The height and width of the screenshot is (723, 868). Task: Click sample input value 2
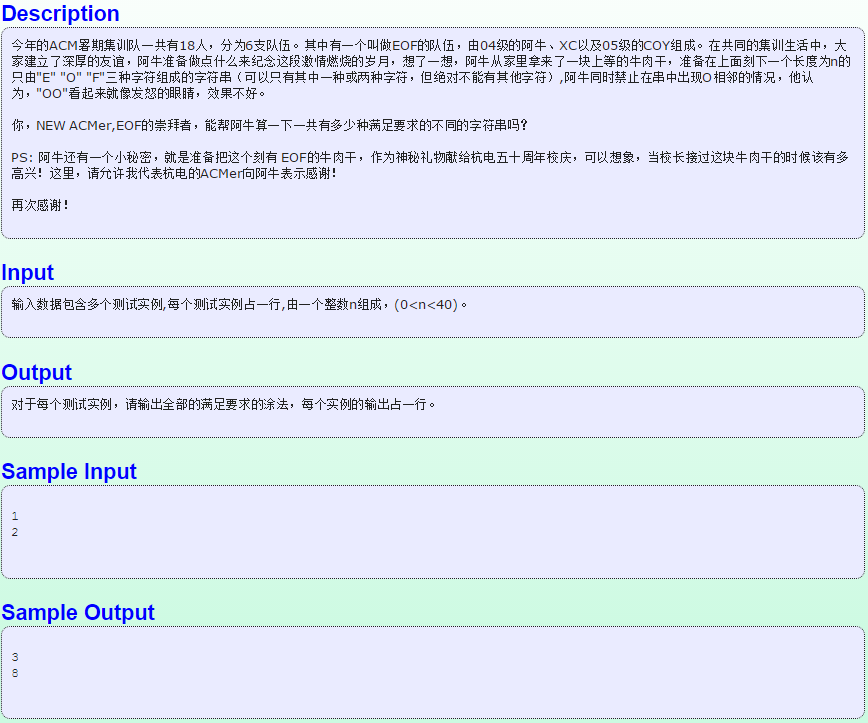15,532
